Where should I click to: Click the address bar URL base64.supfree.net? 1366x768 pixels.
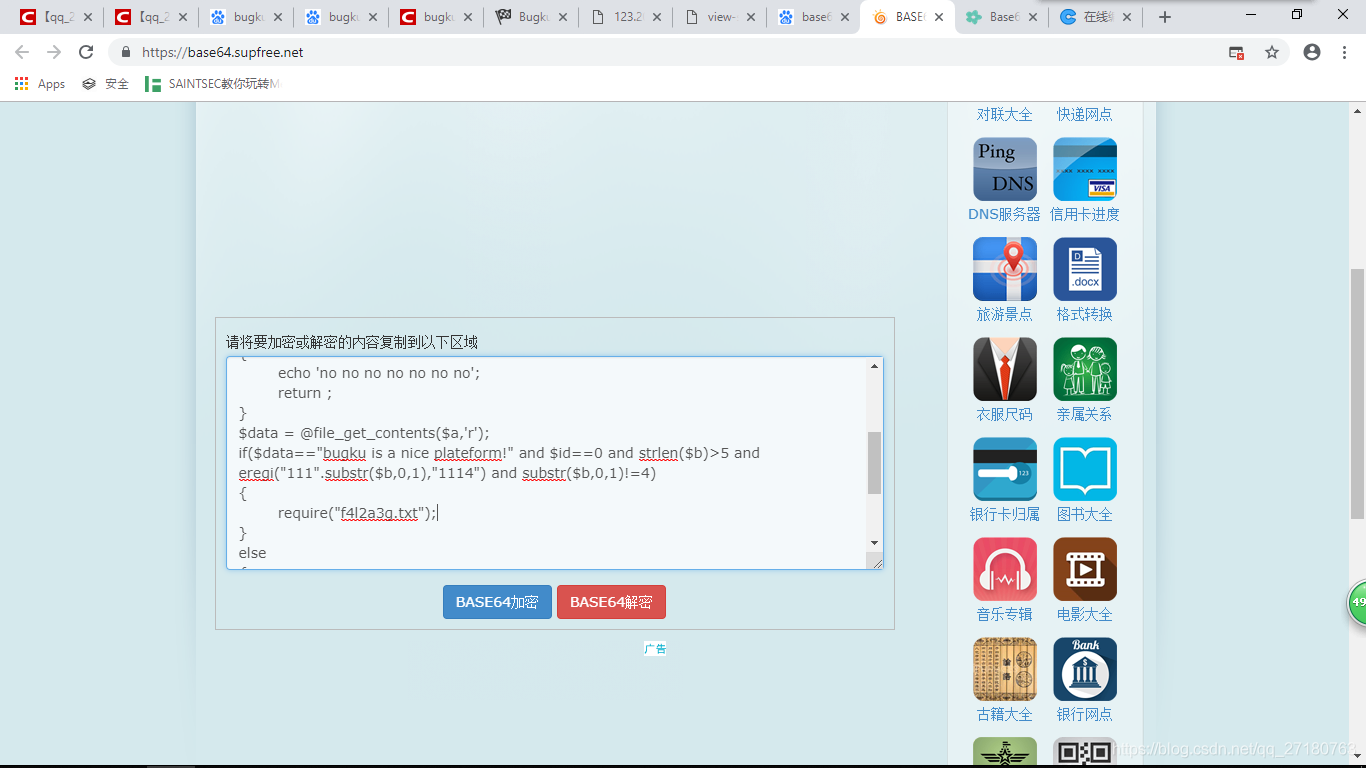pos(223,52)
